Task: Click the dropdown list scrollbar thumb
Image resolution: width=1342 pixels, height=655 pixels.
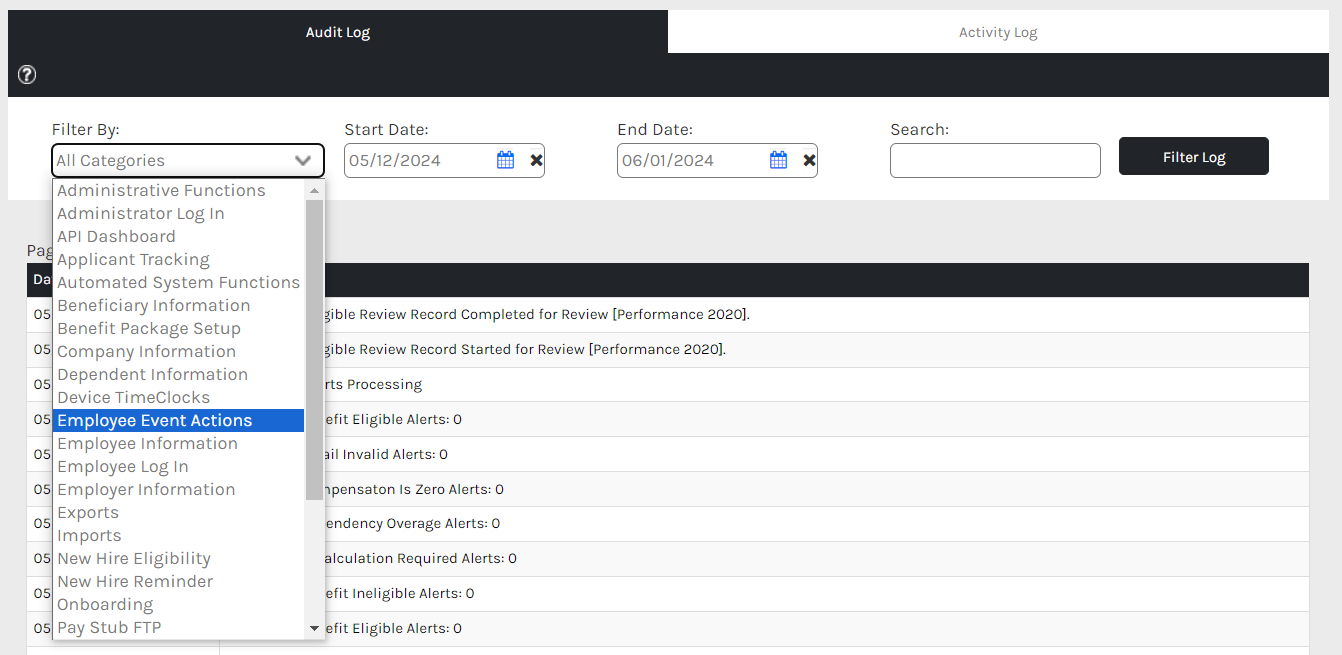Action: [x=314, y=349]
